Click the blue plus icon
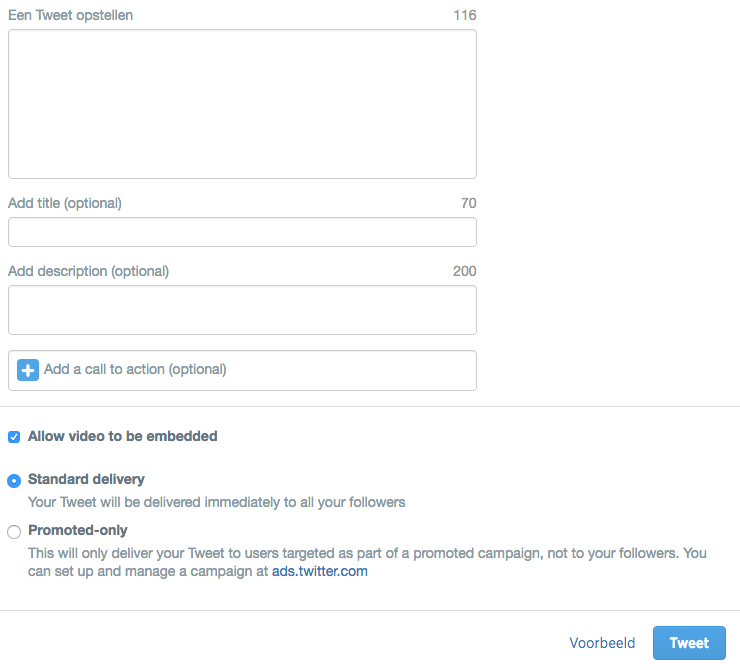 [28, 370]
